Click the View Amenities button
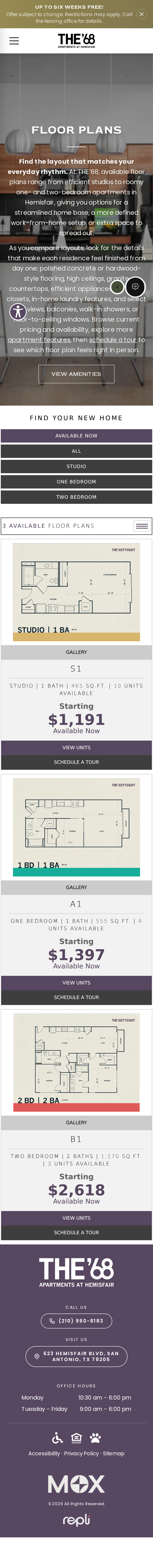Image resolution: width=153 pixels, height=1568 pixels. coord(76,374)
